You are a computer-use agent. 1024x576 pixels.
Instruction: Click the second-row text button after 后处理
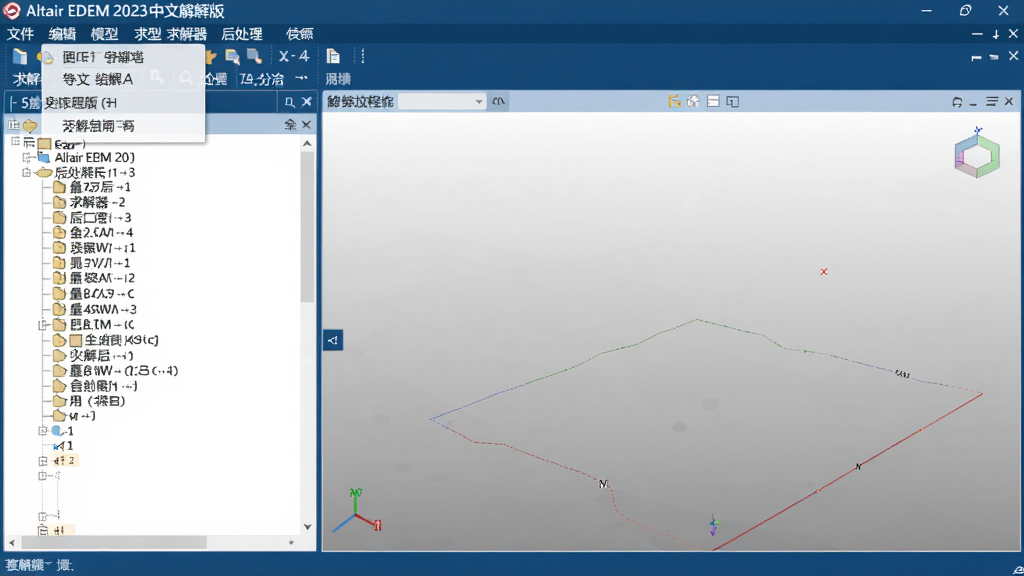(x=338, y=79)
